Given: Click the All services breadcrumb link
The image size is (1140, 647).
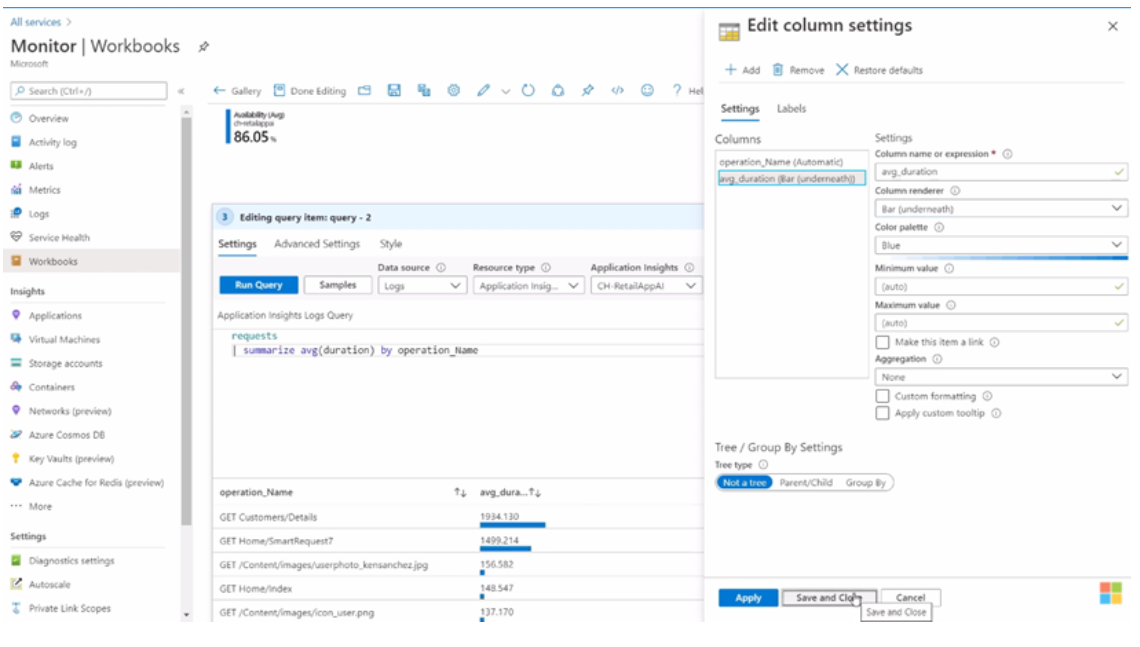Looking at the screenshot, I should pos(36,23).
